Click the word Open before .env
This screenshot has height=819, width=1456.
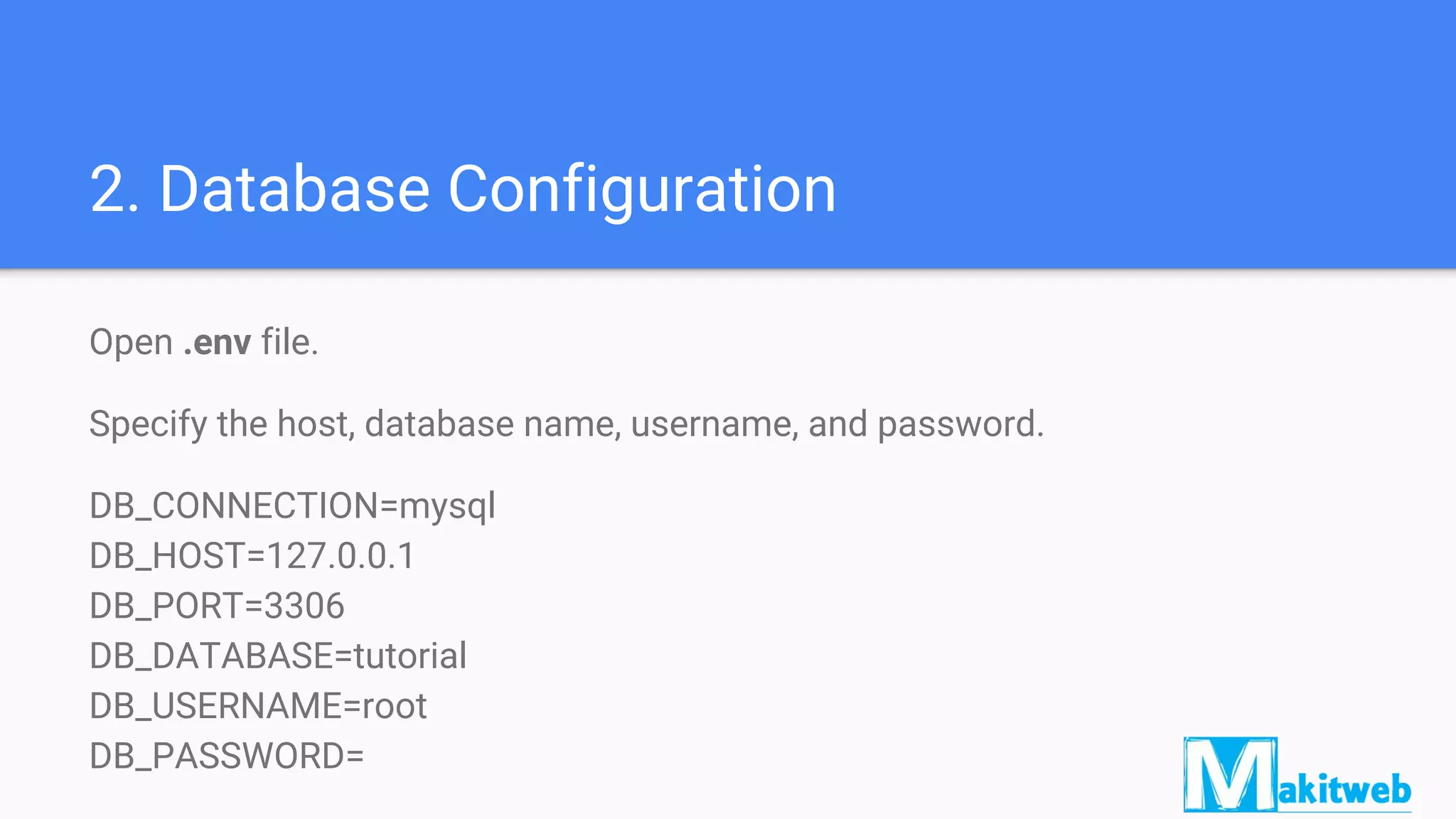131,343
